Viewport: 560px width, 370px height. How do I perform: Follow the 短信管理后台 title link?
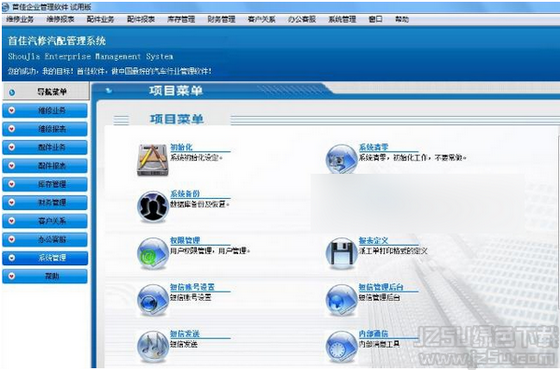pyautogui.click(x=381, y=287)
